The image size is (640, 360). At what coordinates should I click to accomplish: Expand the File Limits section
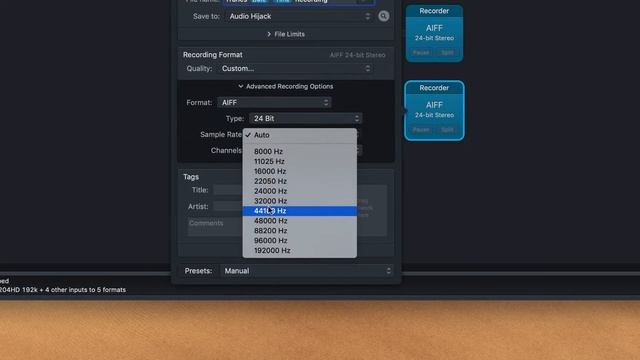(x=286, y=34)
